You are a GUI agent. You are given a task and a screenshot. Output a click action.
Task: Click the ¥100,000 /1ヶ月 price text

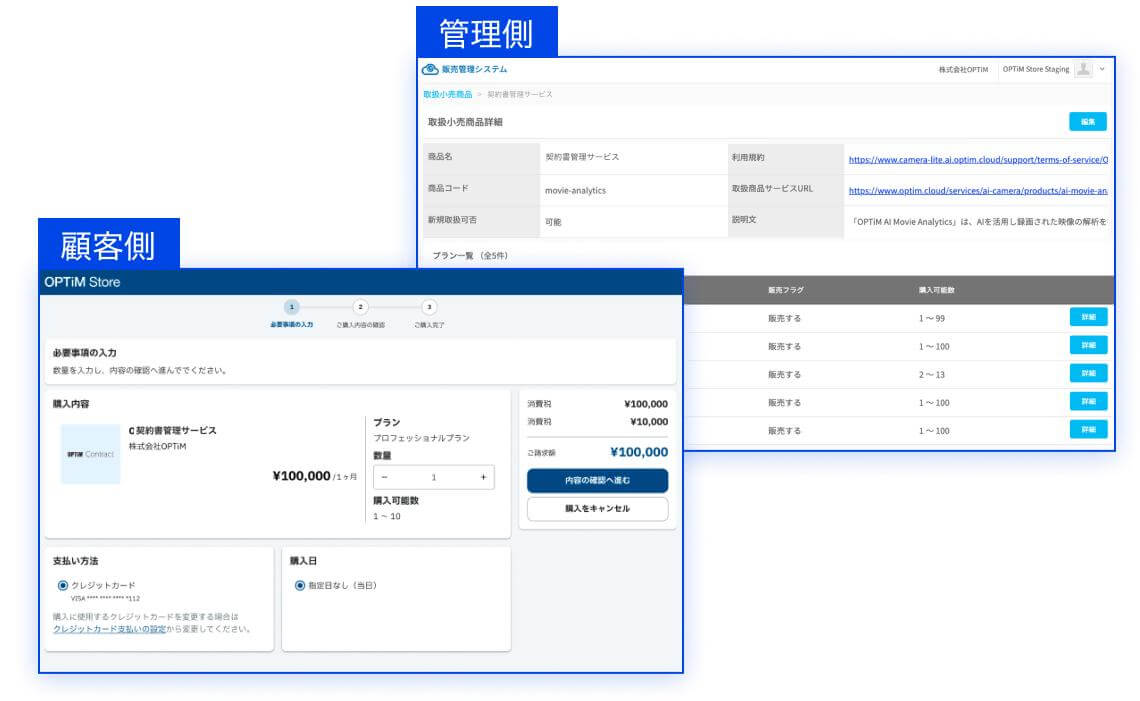pos(315,476)
